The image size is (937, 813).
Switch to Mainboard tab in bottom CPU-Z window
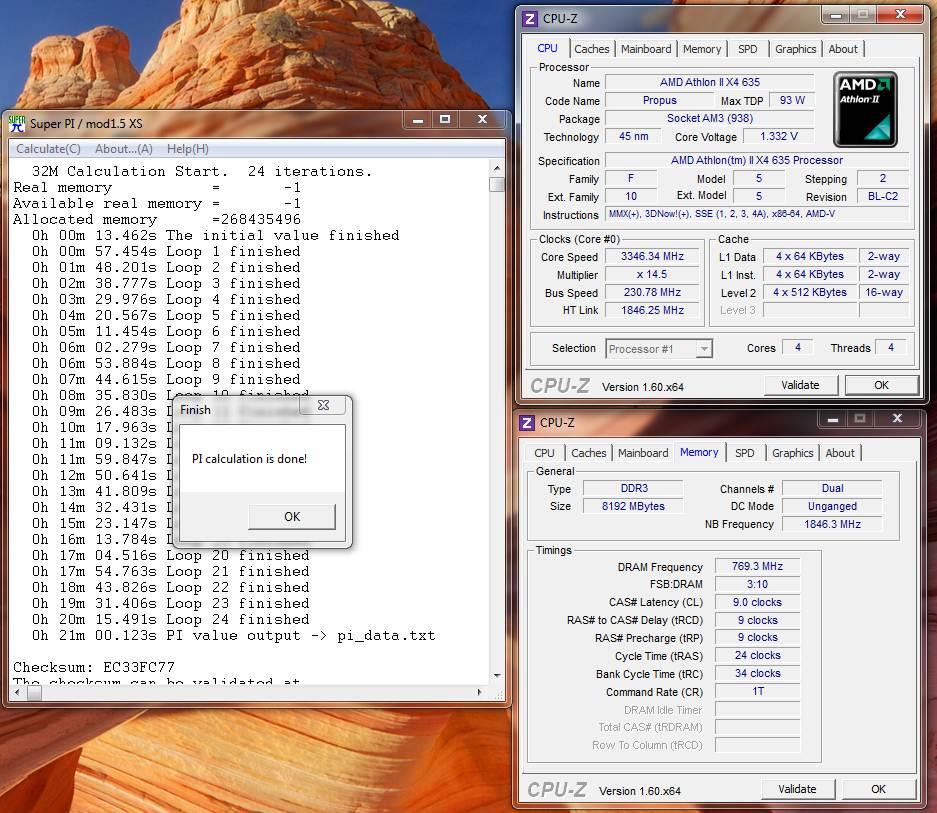pos(643,453)
